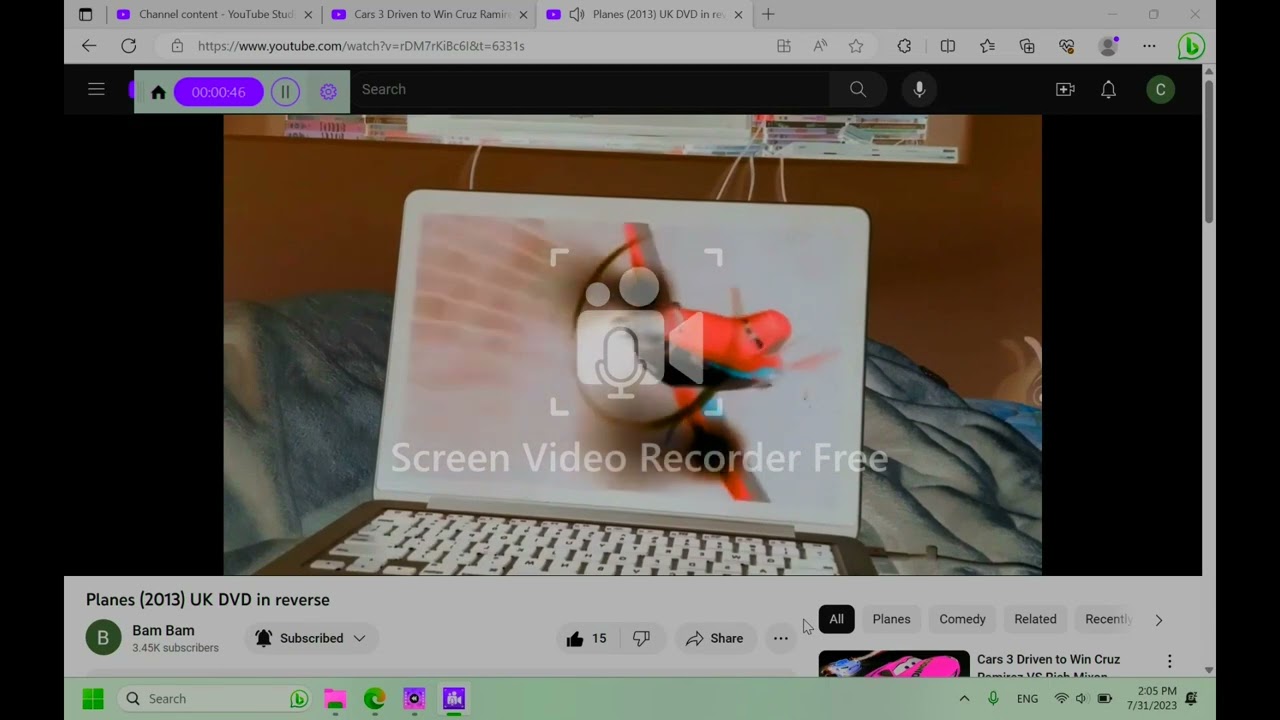The image size is (1280, 720).
Task: Select the Related filter chip
Action: click(1035, 619)
